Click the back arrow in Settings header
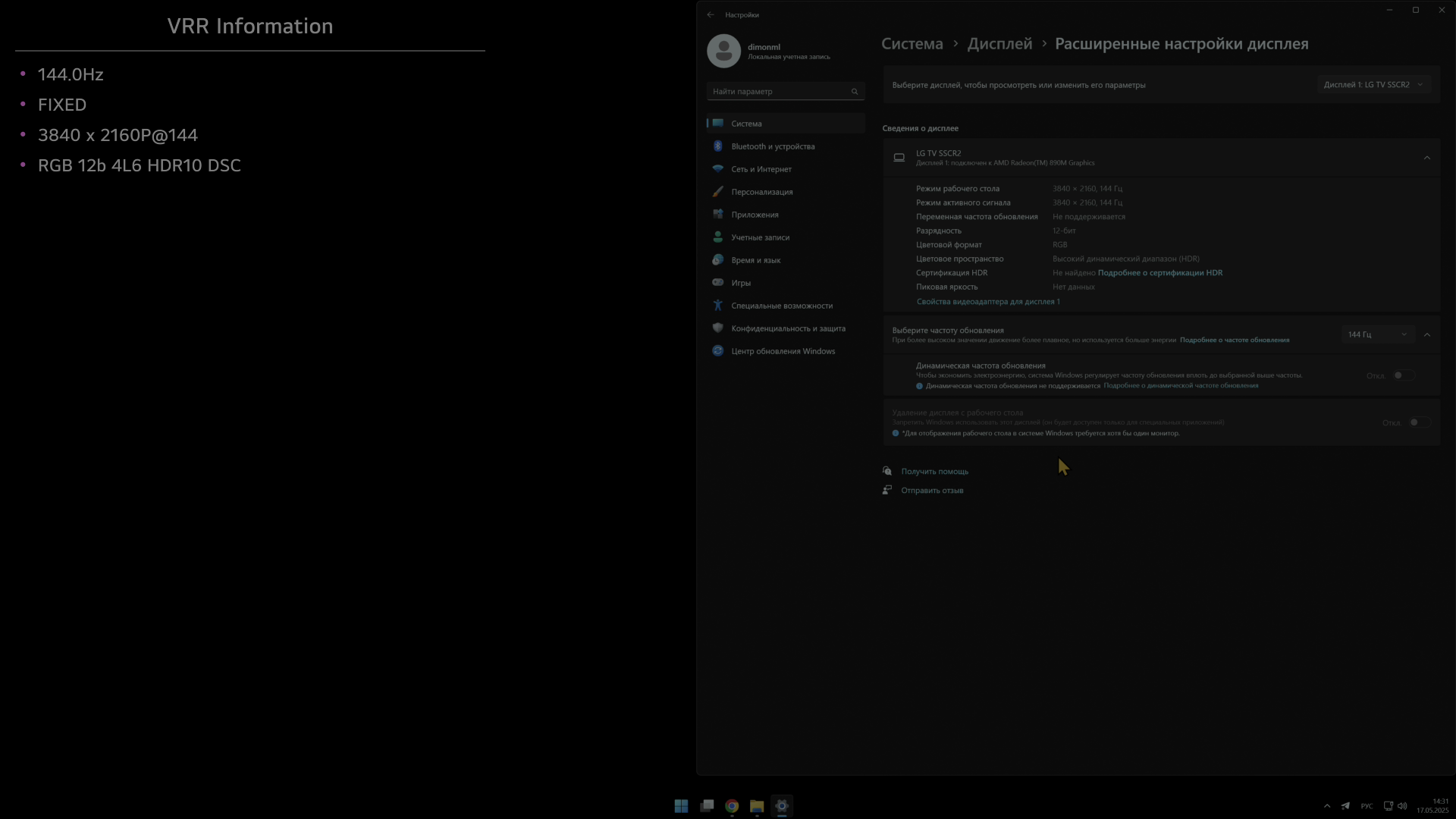The width and height of the screenshot is (1456, 819). [711, 14]
